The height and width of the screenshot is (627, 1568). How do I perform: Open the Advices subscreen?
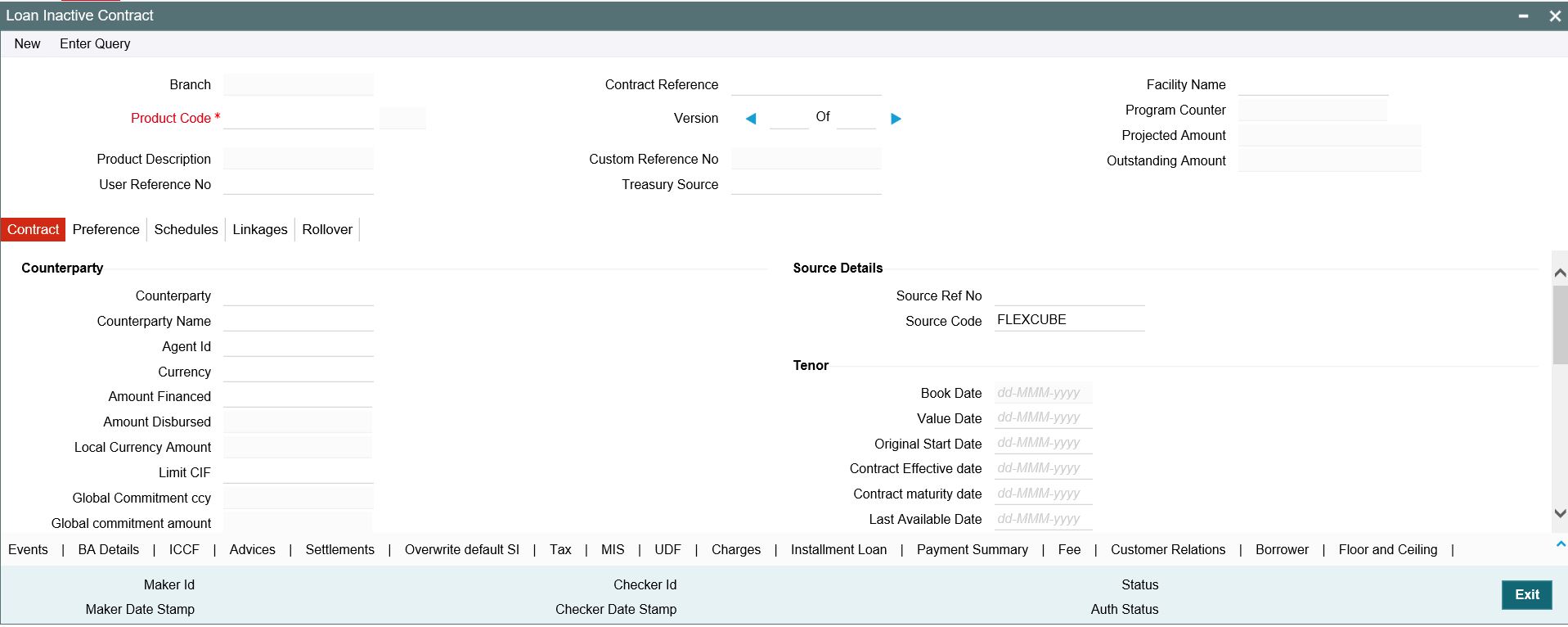pos(253,550)
